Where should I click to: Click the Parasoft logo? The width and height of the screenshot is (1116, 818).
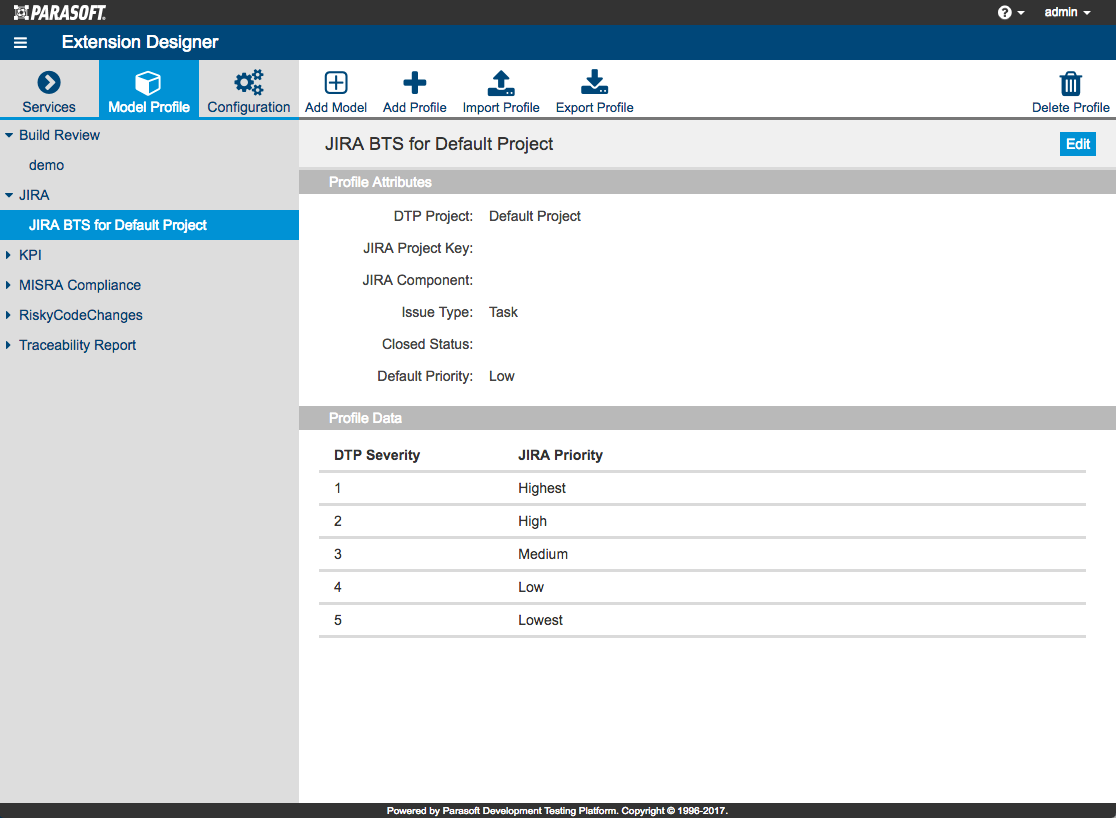point(60,12)
